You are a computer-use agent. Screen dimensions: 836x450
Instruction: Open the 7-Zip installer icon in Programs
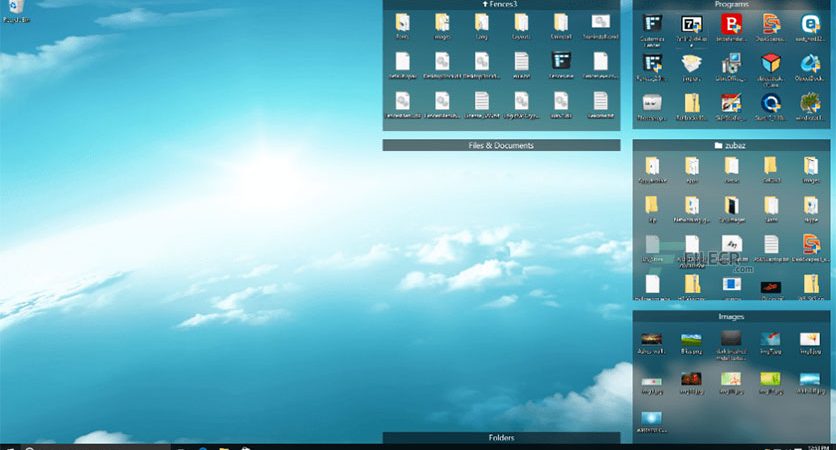[x=692, y=29]
